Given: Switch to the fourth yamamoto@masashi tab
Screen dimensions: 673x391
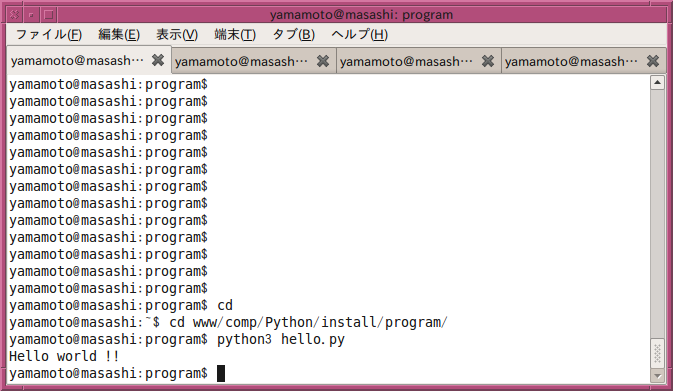Looking at the screenshot, I should (x=571, y=61).
